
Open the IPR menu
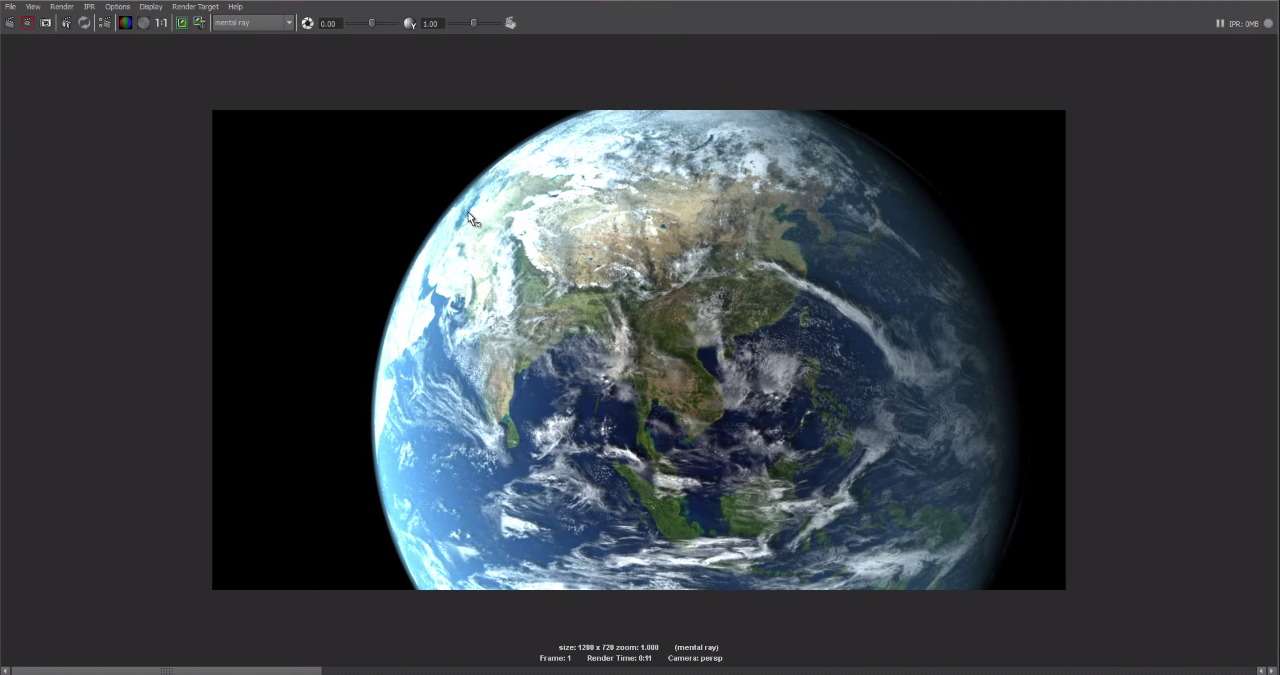[x=89, y=7]
